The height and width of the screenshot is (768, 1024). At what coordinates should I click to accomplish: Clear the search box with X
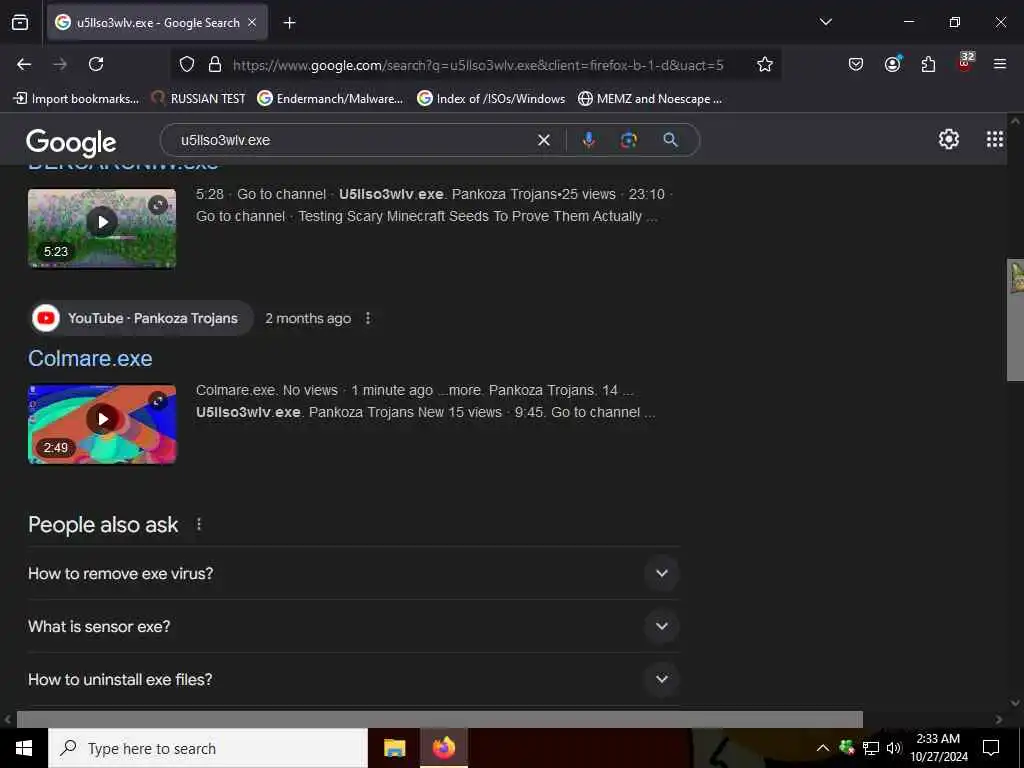click(x=543, y=140)
